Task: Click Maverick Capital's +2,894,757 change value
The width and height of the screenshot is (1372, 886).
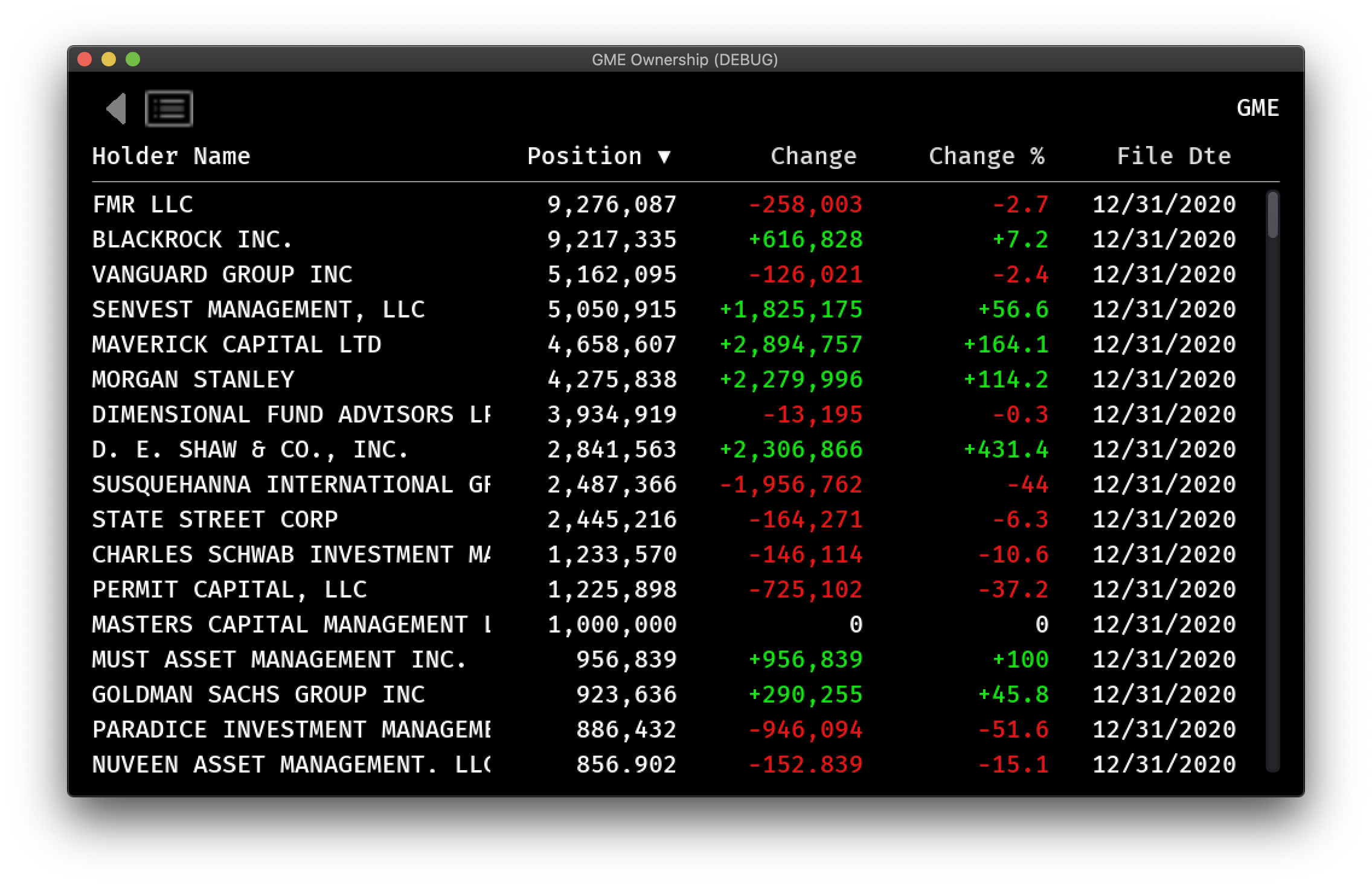Action: [790, 345]
